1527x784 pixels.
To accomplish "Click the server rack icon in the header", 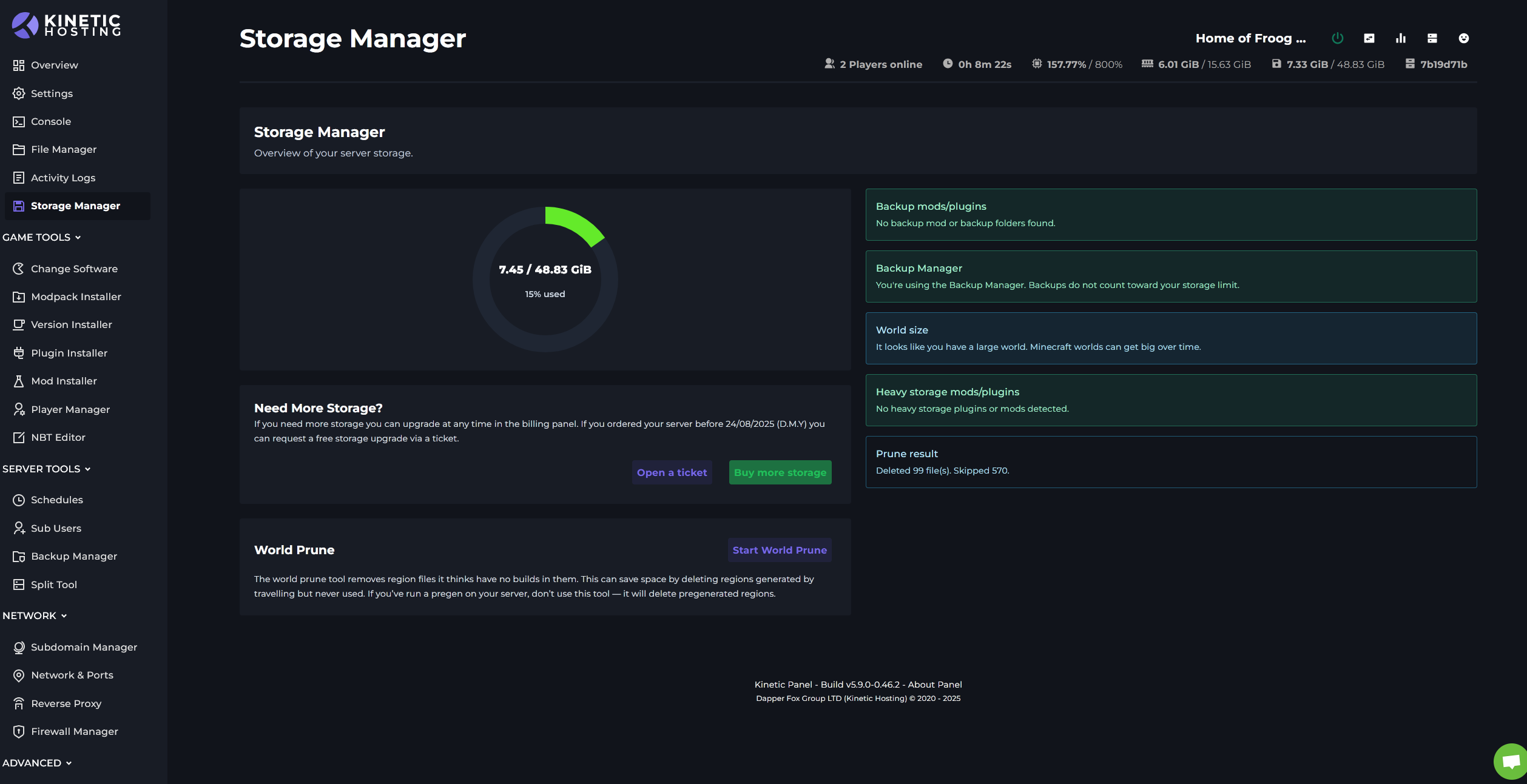I will coord(1432,38).
